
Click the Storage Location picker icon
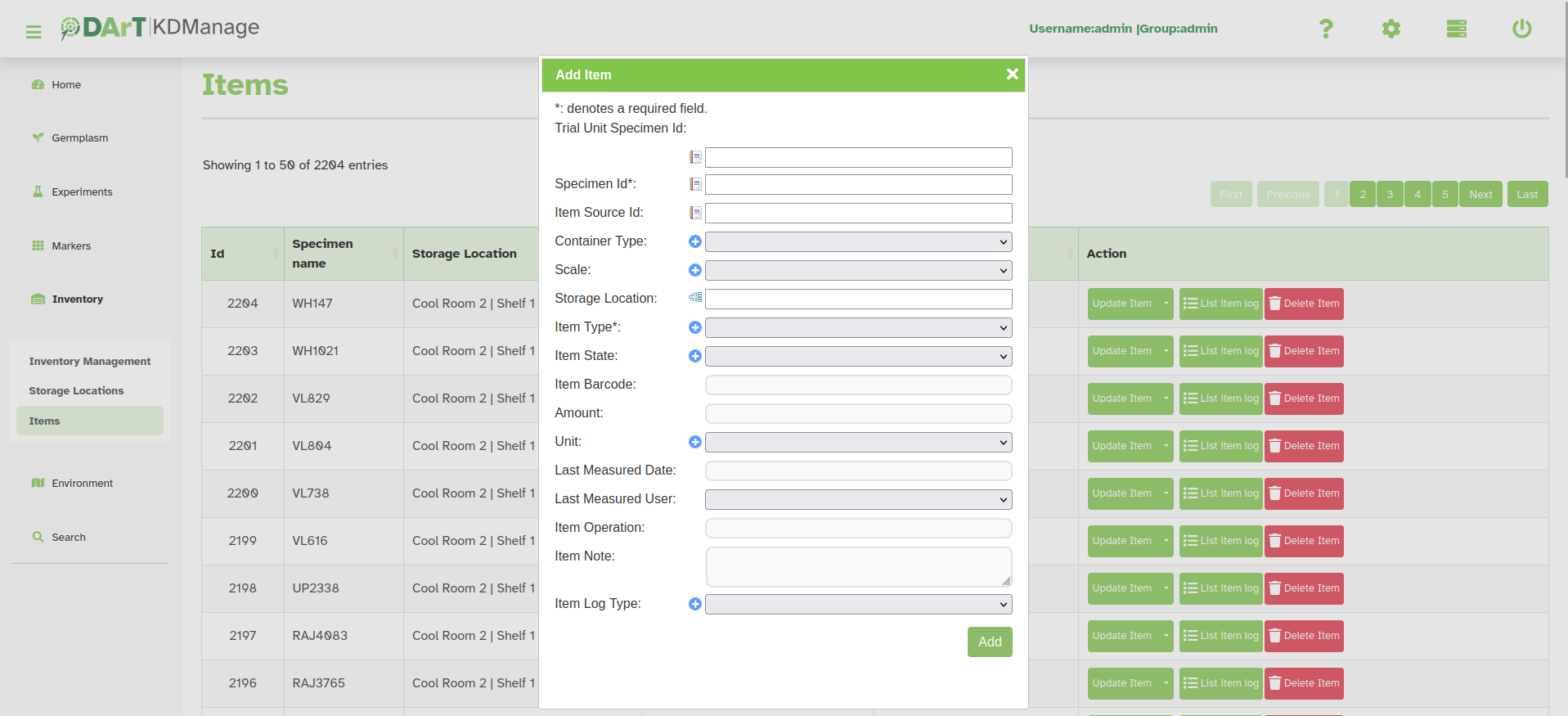(695, 298)
